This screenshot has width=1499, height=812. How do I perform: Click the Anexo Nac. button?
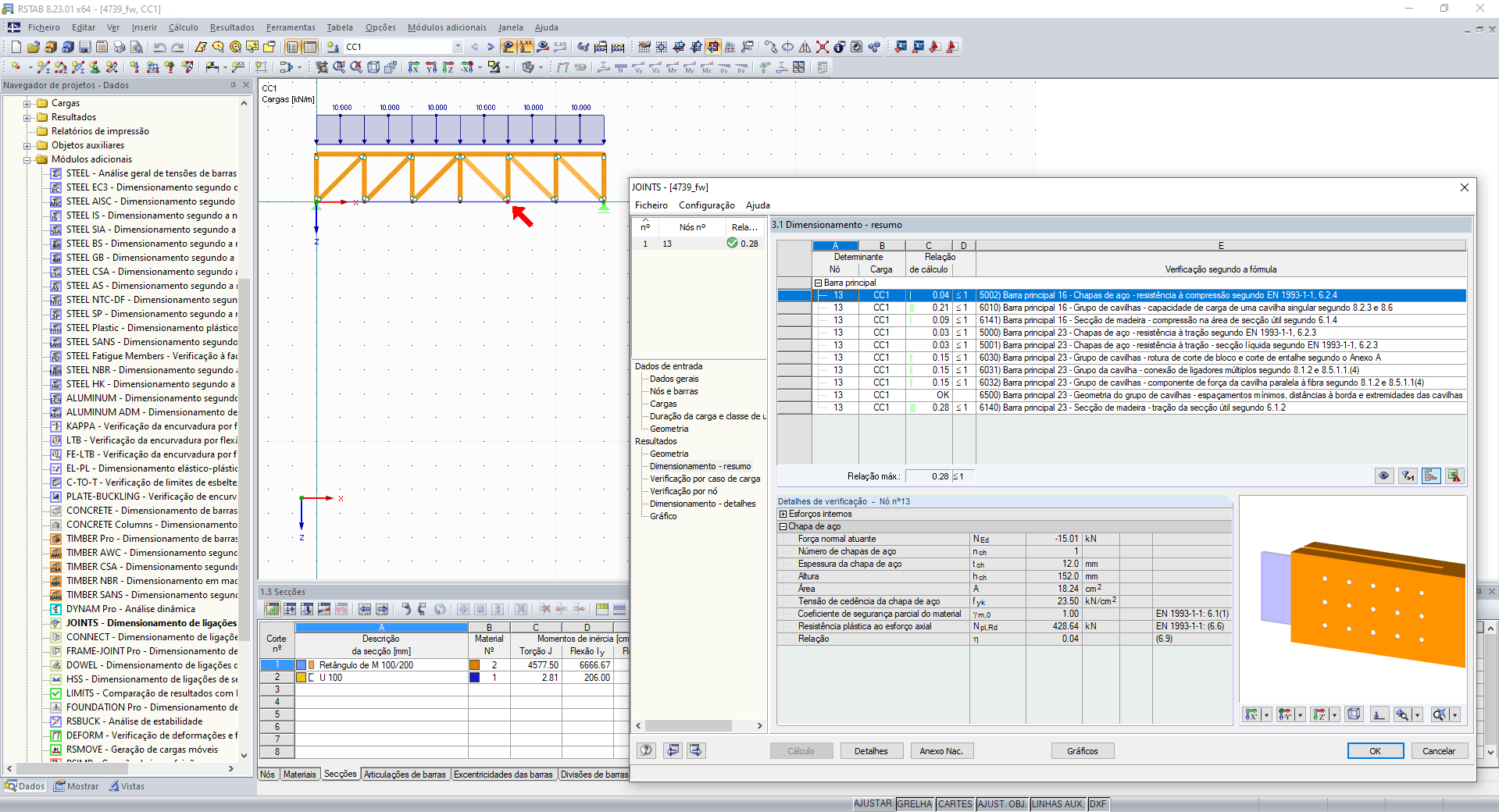pyautogui.click(x=940, y=751)
